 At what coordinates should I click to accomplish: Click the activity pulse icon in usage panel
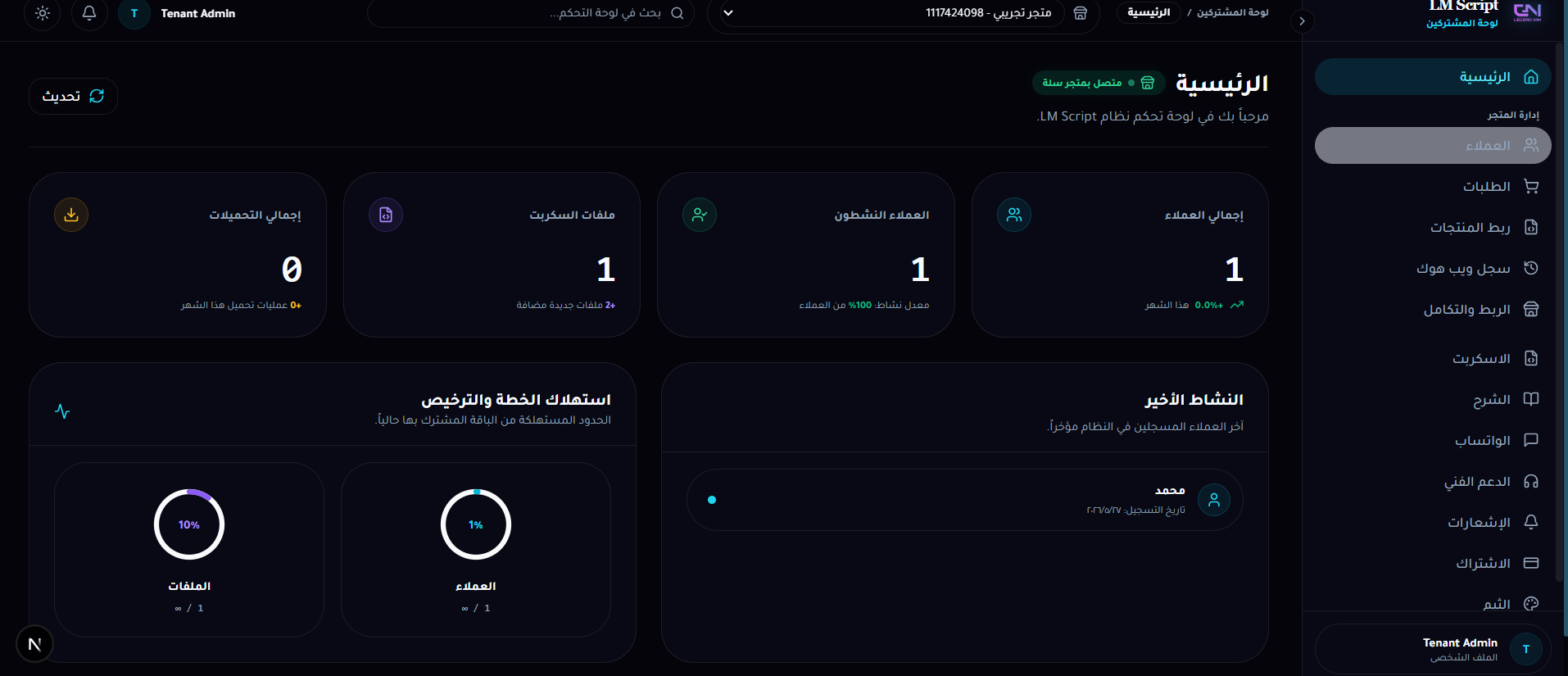click(62, 411)
